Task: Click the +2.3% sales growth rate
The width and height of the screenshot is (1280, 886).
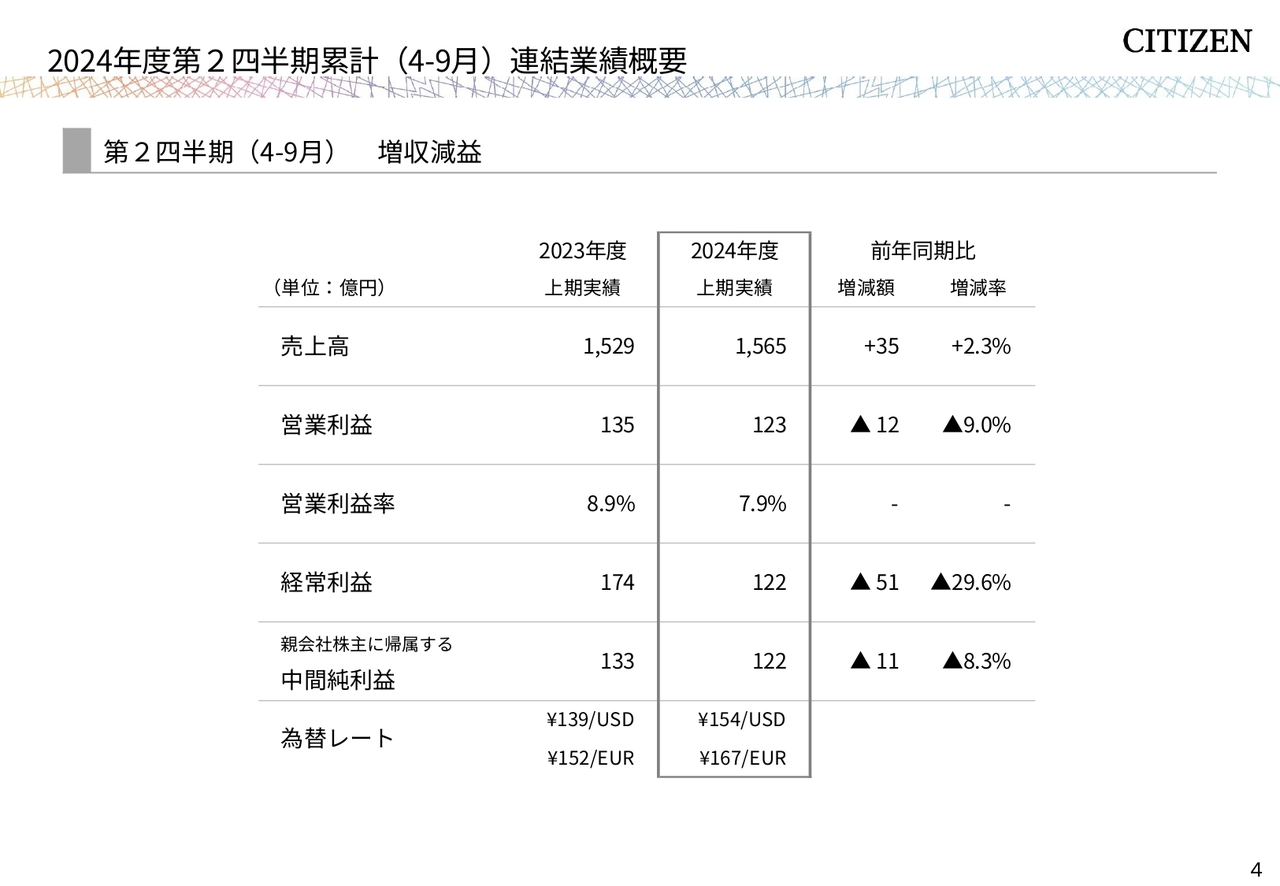Action: point(980,347)
